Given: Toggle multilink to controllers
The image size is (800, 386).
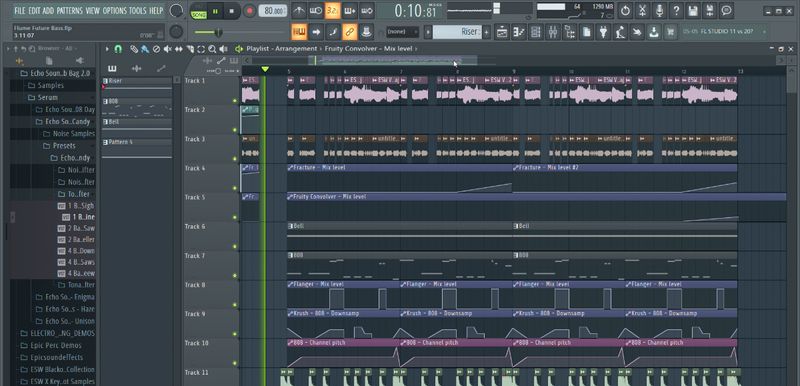Looking at the screenshot, I should tap(349, 32).
